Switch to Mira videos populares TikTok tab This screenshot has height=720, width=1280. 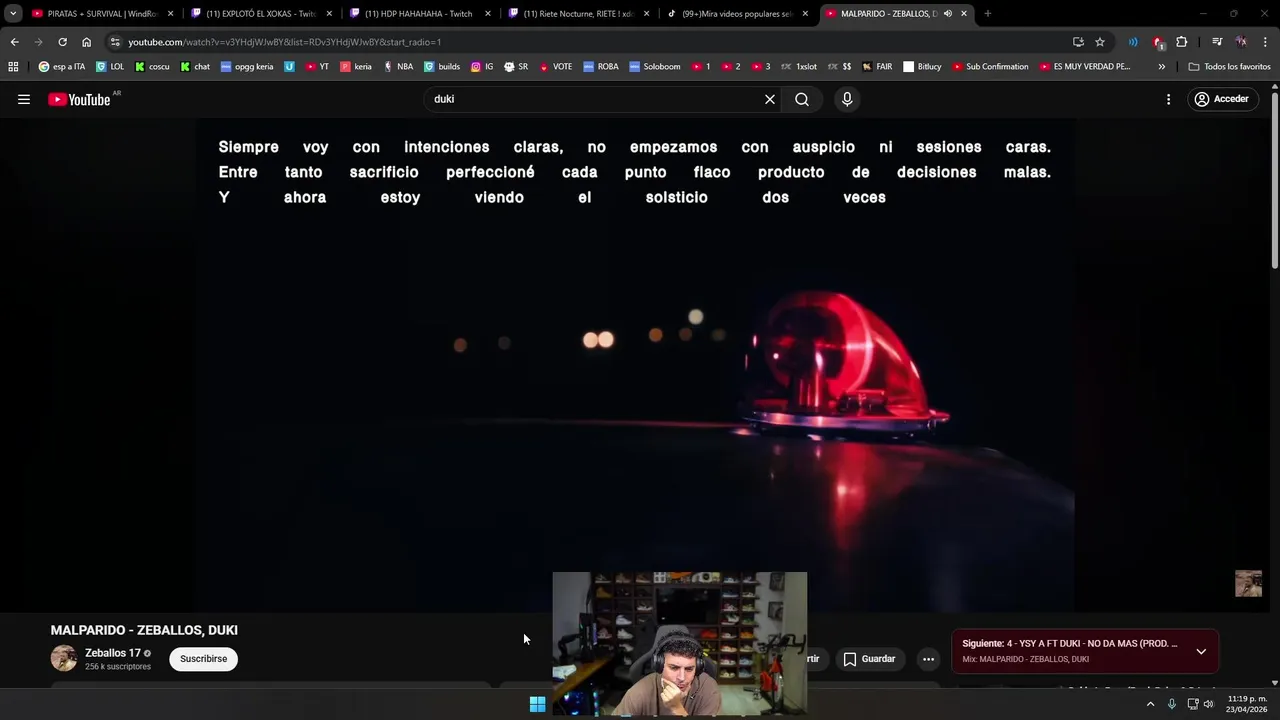tap(738, 14)
